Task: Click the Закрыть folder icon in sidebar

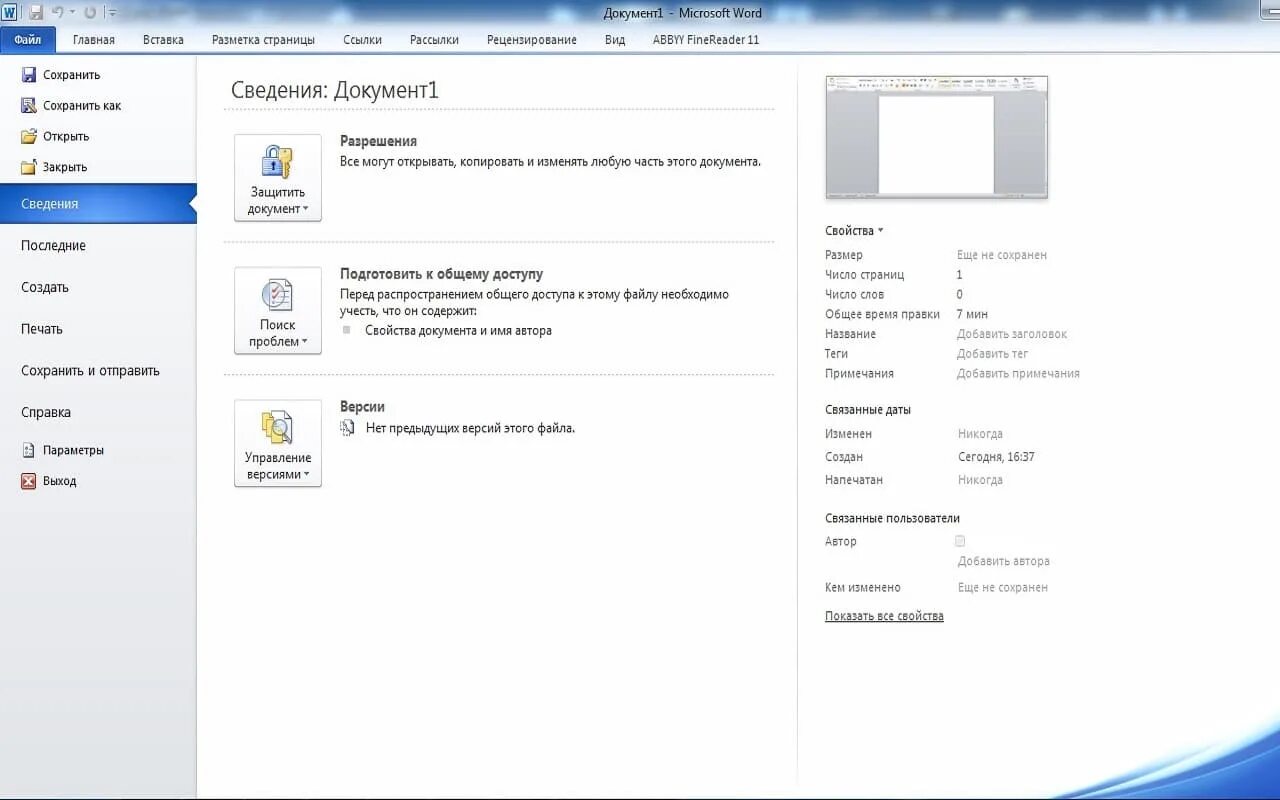Action: [x=29, y=167]
